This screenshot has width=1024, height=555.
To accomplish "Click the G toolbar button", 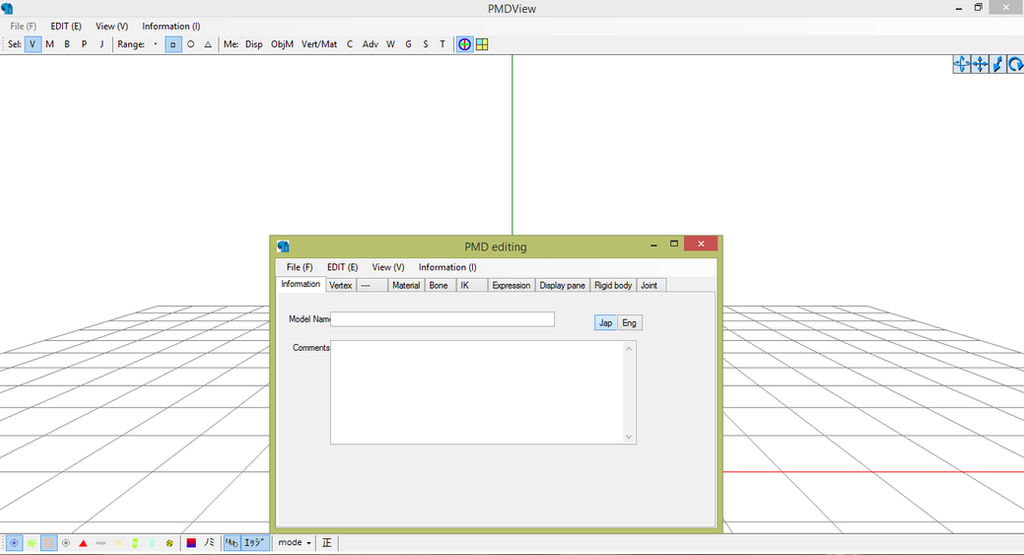I will [408, 44].
